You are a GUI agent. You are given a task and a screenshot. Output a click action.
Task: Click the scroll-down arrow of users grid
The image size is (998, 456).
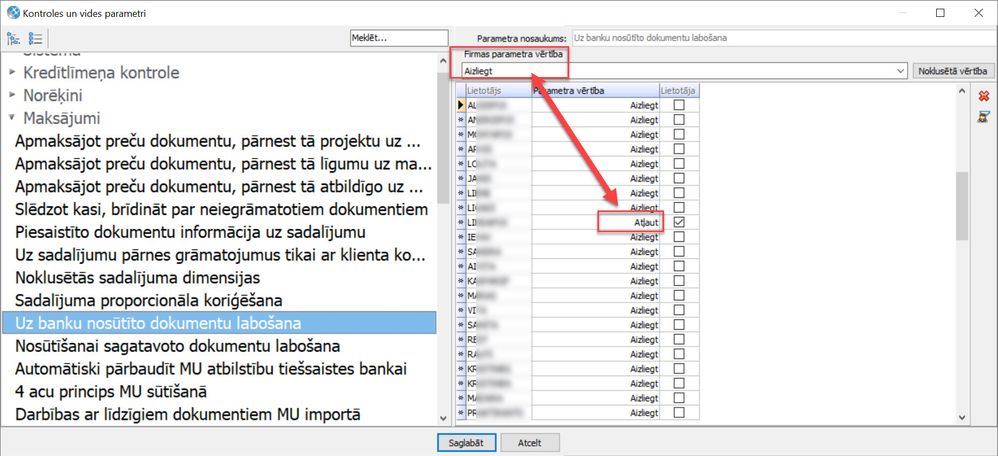pyautogui.click(x=962, y=417)
